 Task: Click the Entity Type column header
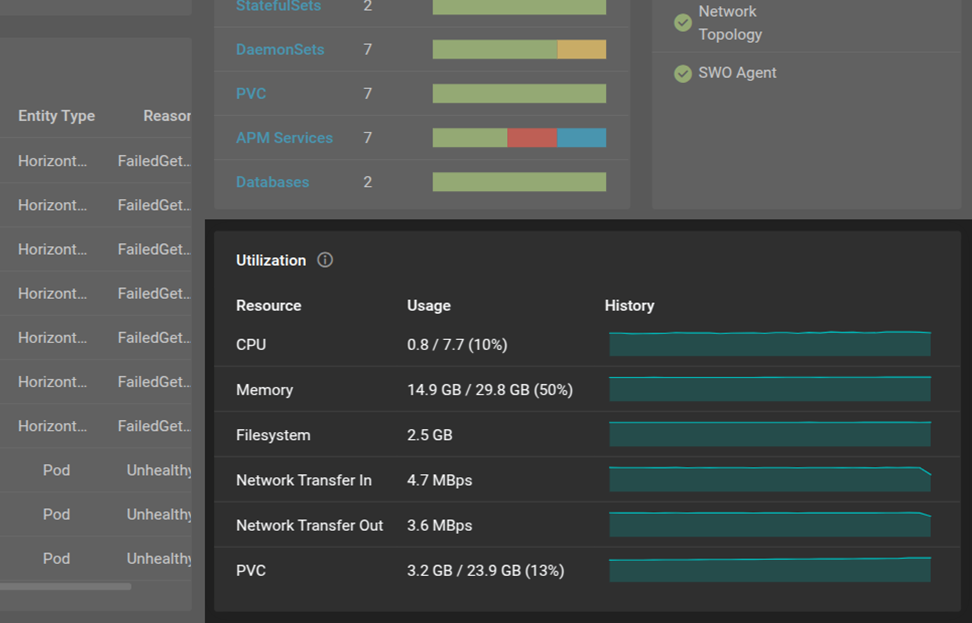coord(56,116)
